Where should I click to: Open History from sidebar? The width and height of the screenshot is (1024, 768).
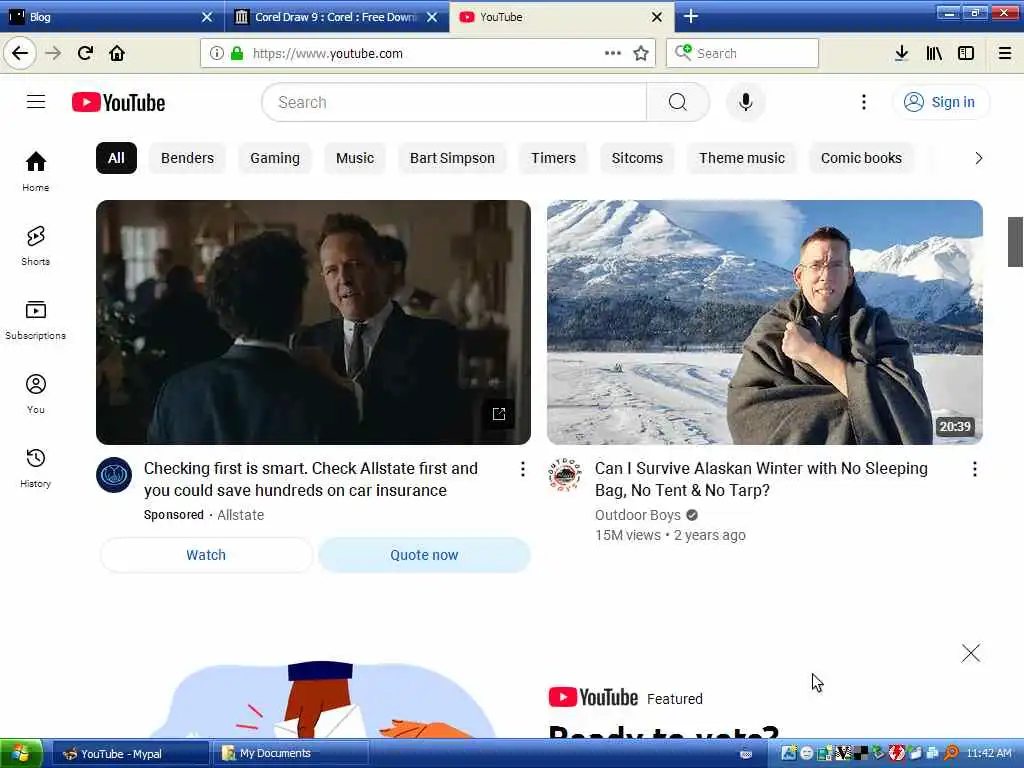coord(35,468)
